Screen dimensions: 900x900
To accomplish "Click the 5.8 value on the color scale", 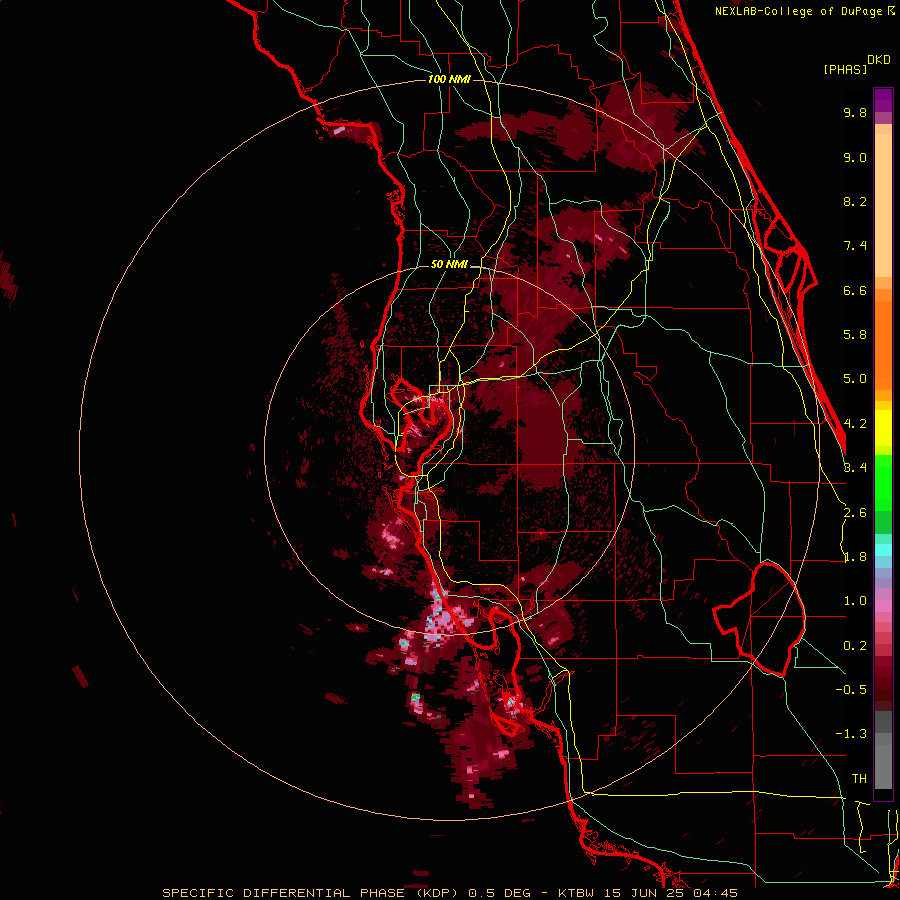I will pos(855,335).
